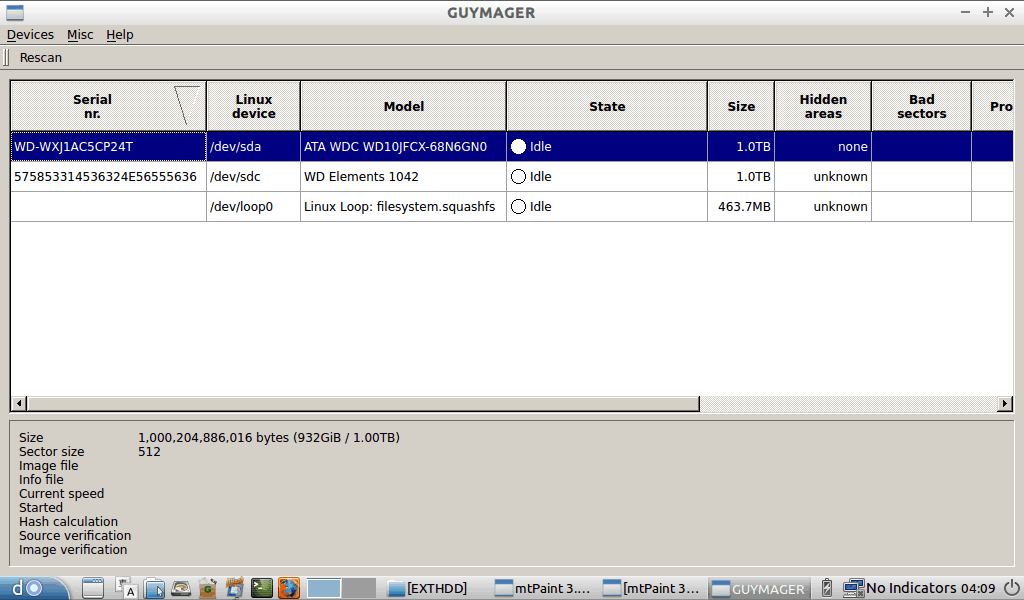Select serial 57585331453632E56555636 cell
Screen dimensions: 1024x600
[x=108, y=177]
